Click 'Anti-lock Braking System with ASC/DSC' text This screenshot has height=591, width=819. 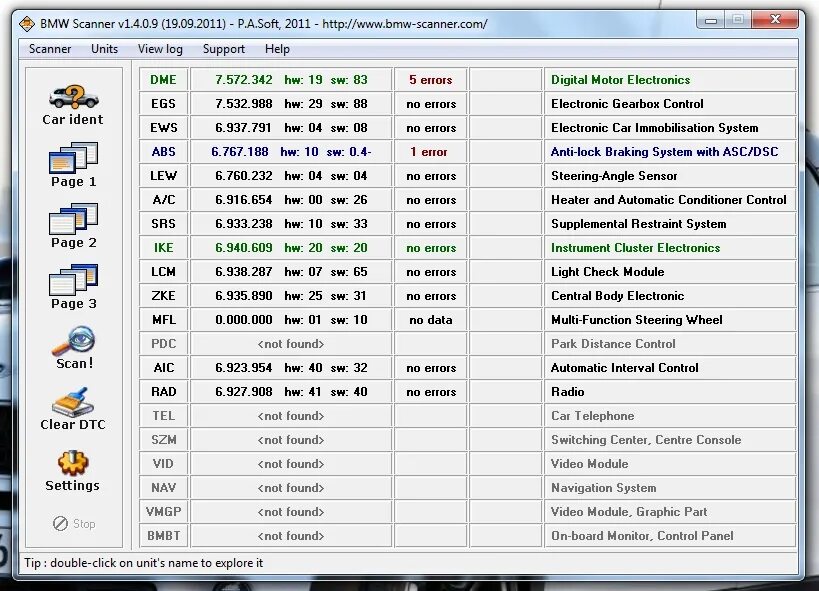664,152
